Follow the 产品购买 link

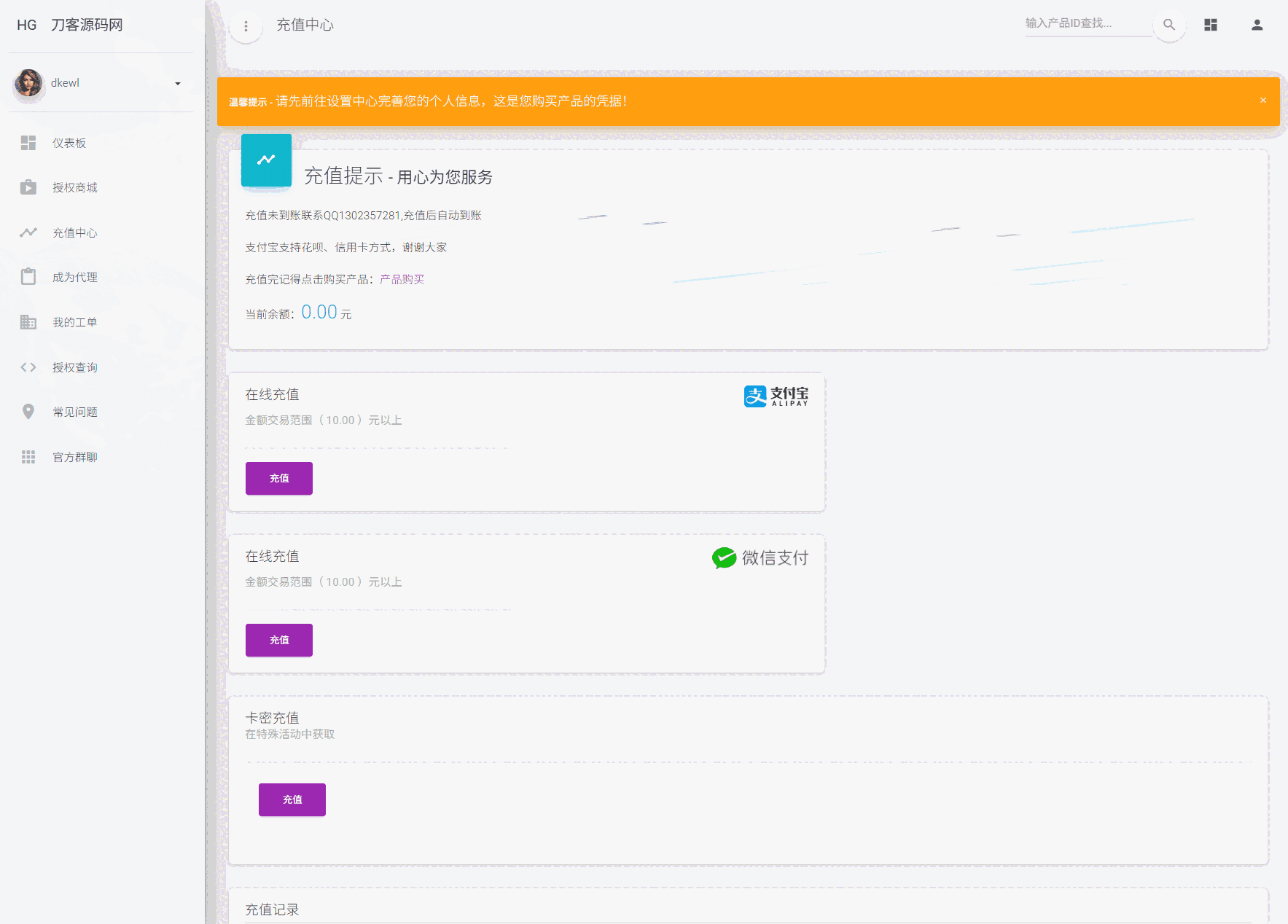coord(402,279)
